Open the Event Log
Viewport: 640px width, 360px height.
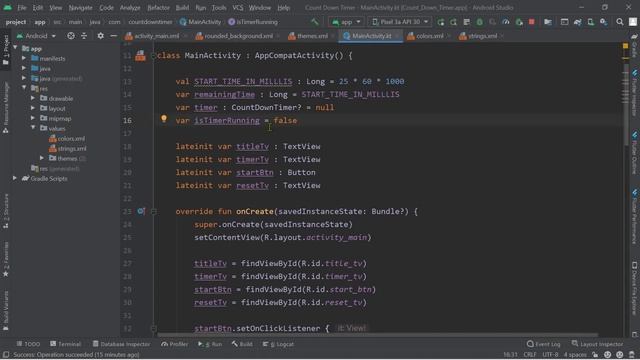tap(544, 344)
